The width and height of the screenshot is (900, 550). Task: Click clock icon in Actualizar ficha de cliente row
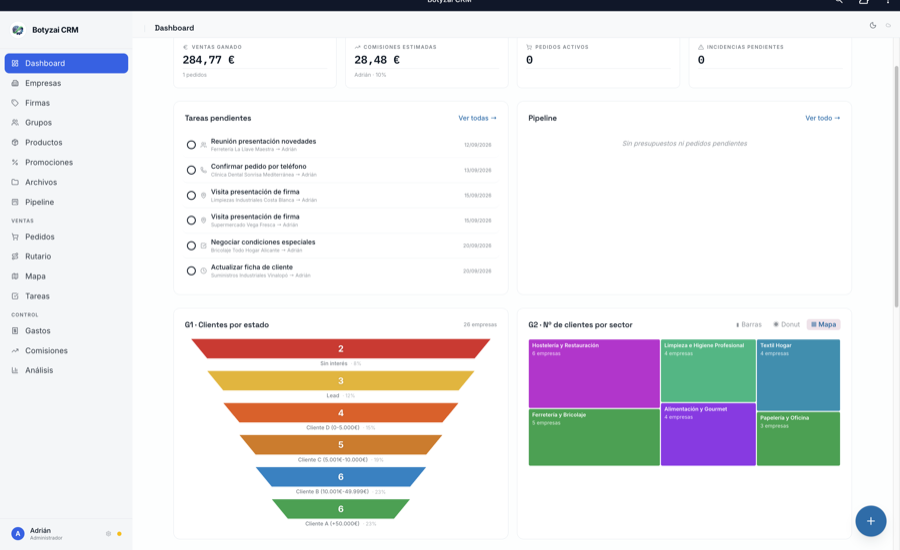(x=204, y=271)
